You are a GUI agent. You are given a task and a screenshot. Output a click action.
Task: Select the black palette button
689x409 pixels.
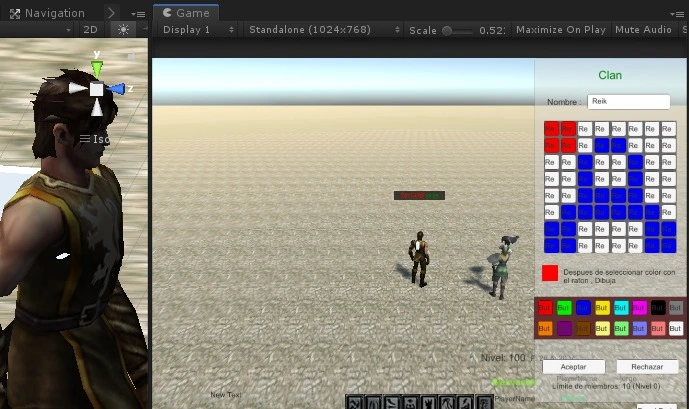(657, 308)
